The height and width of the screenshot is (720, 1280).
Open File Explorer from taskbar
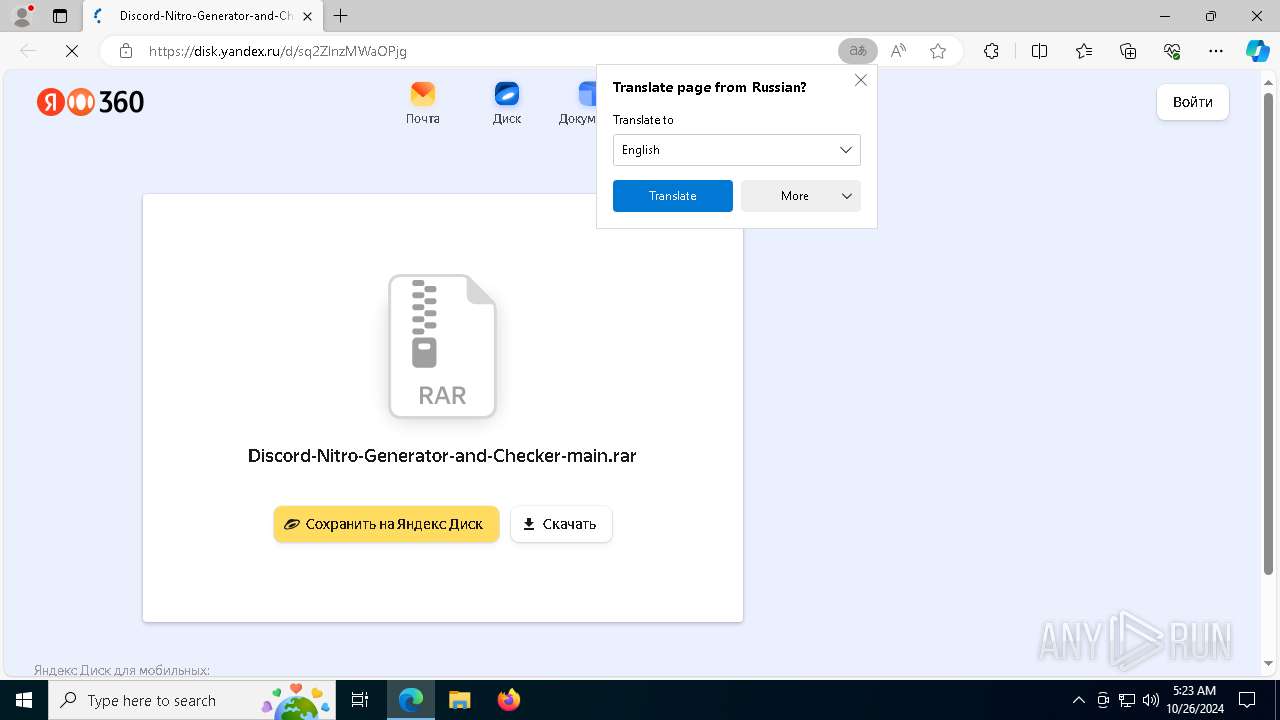[x=459, y=700]
